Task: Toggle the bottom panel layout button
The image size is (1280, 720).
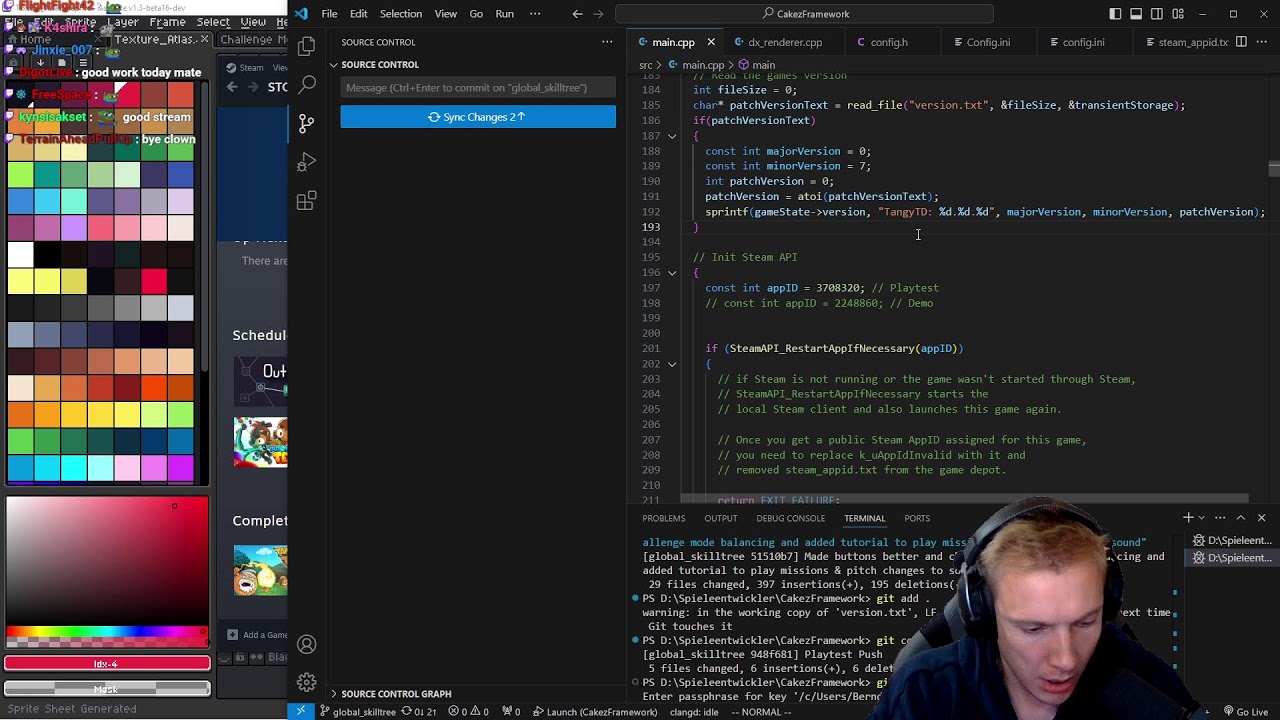Action: pos(1136,14)
